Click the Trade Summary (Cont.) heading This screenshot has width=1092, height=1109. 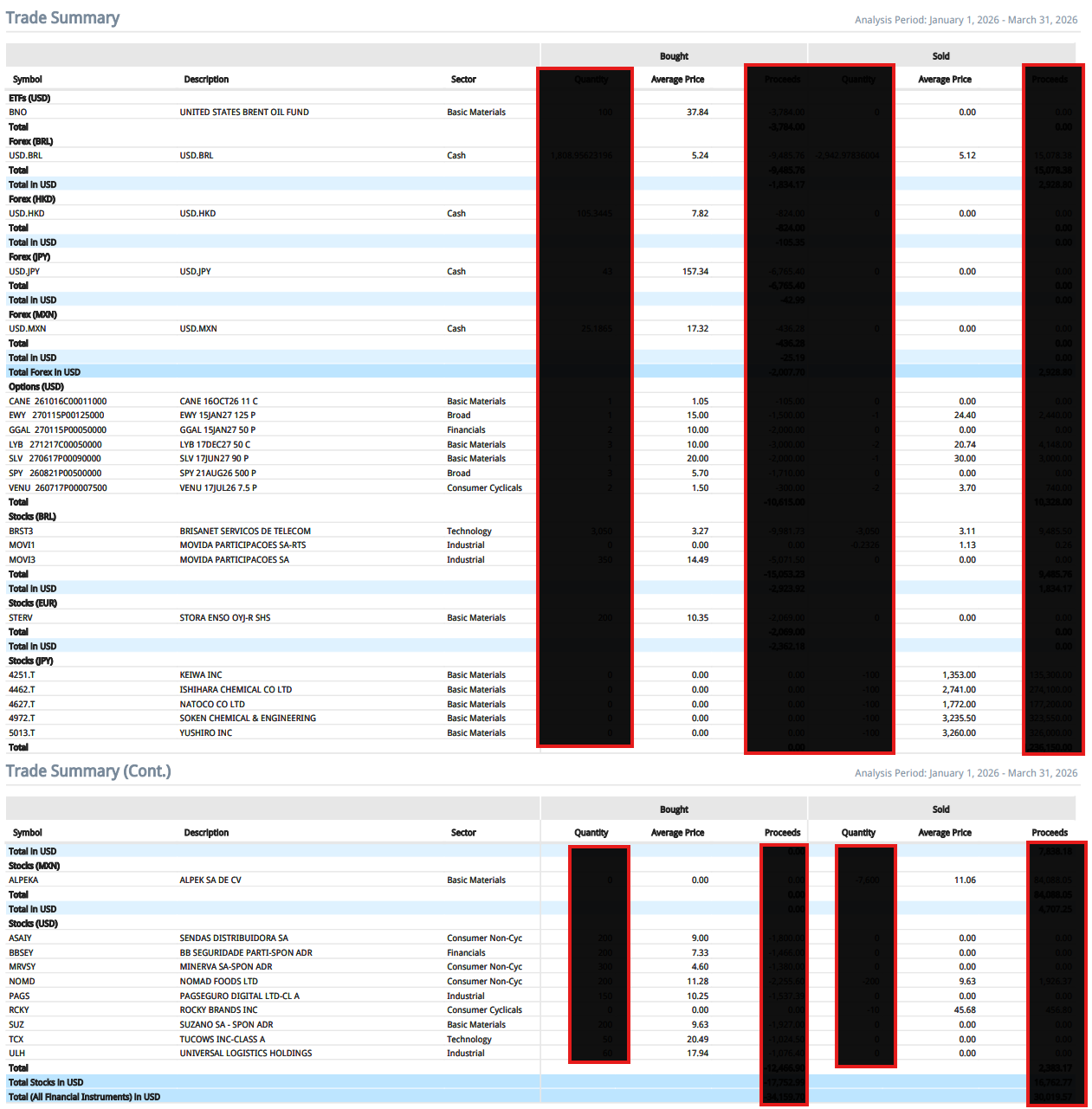[87, 770]
